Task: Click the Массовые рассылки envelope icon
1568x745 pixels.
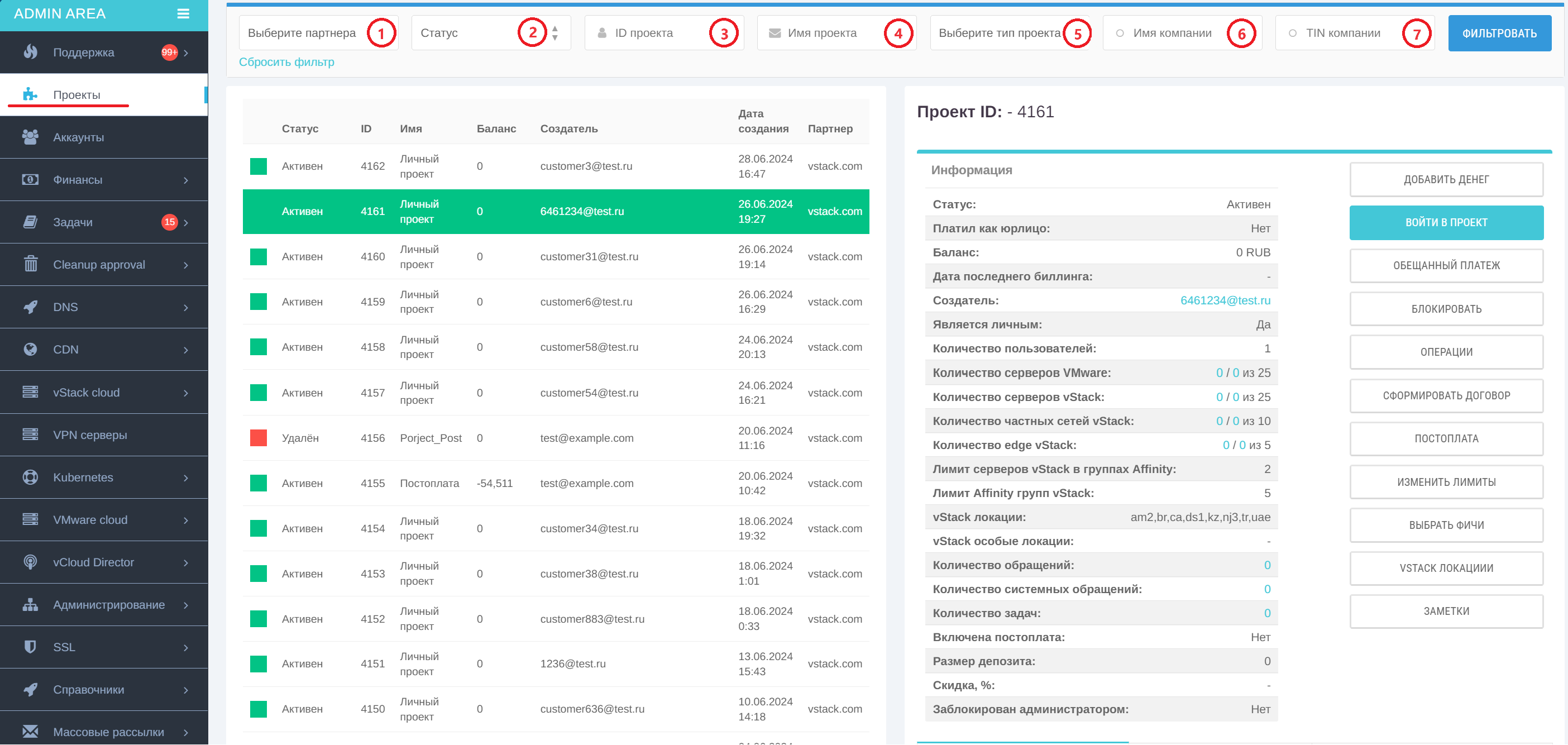Action: tap(30, 732)
